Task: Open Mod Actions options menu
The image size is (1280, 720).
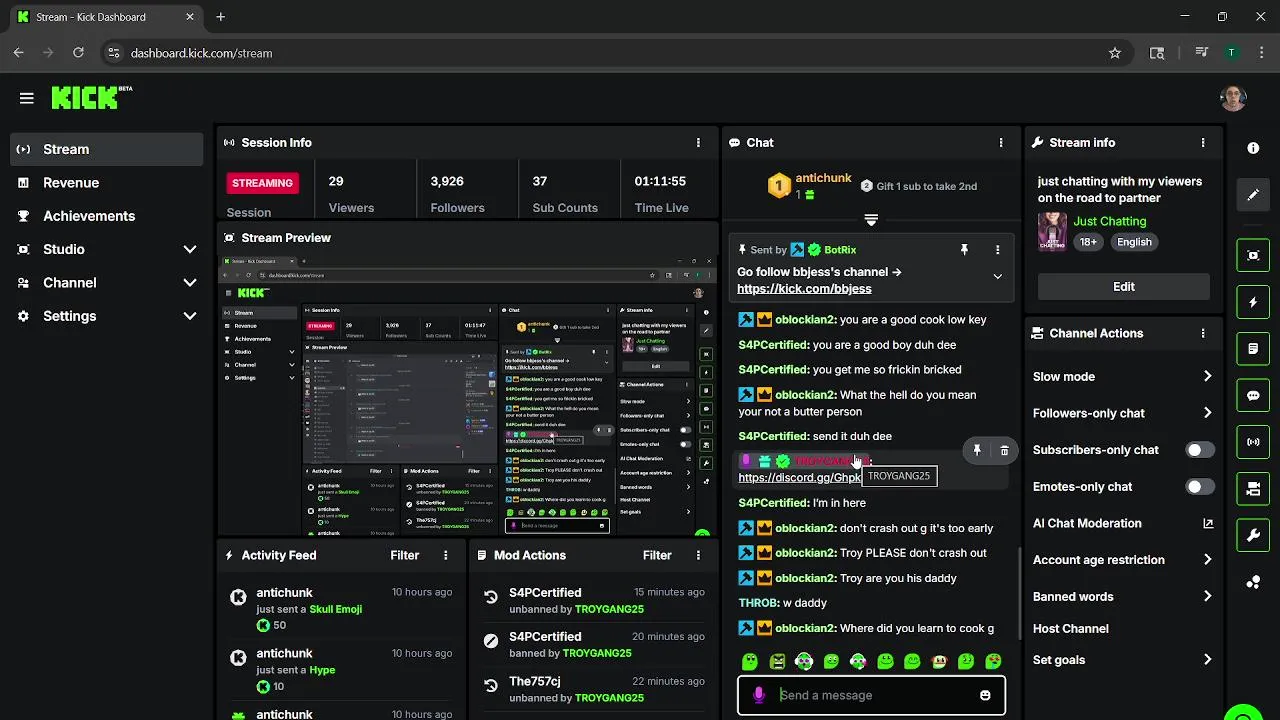Action: tap(698, 556)
